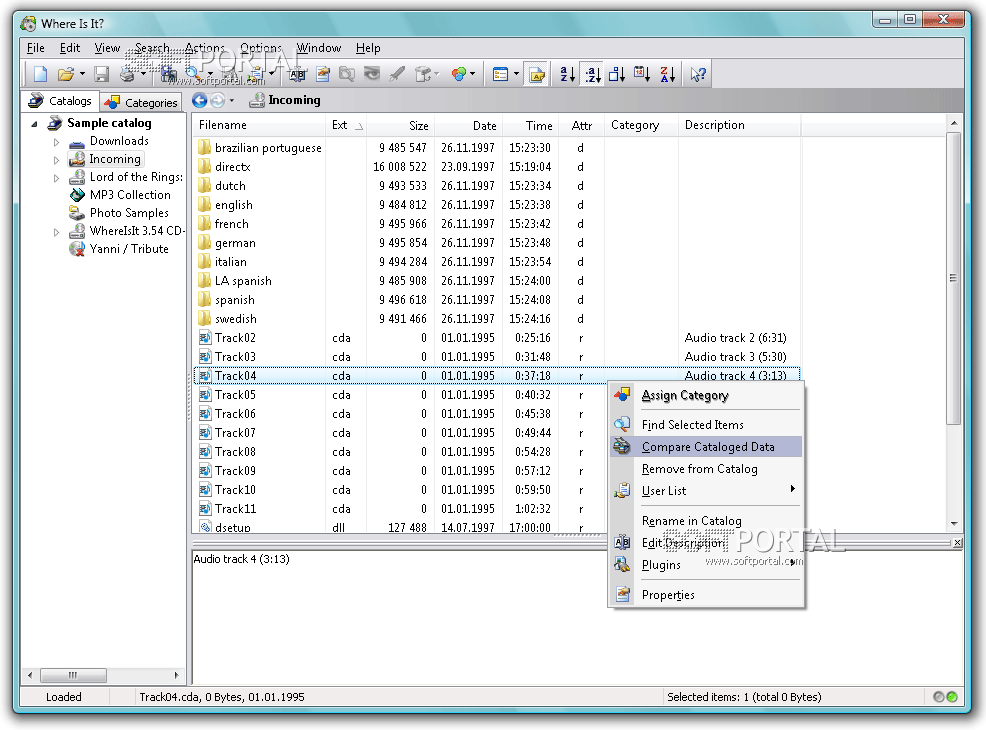Click the blue Back navigation arrow

(200, 100)
